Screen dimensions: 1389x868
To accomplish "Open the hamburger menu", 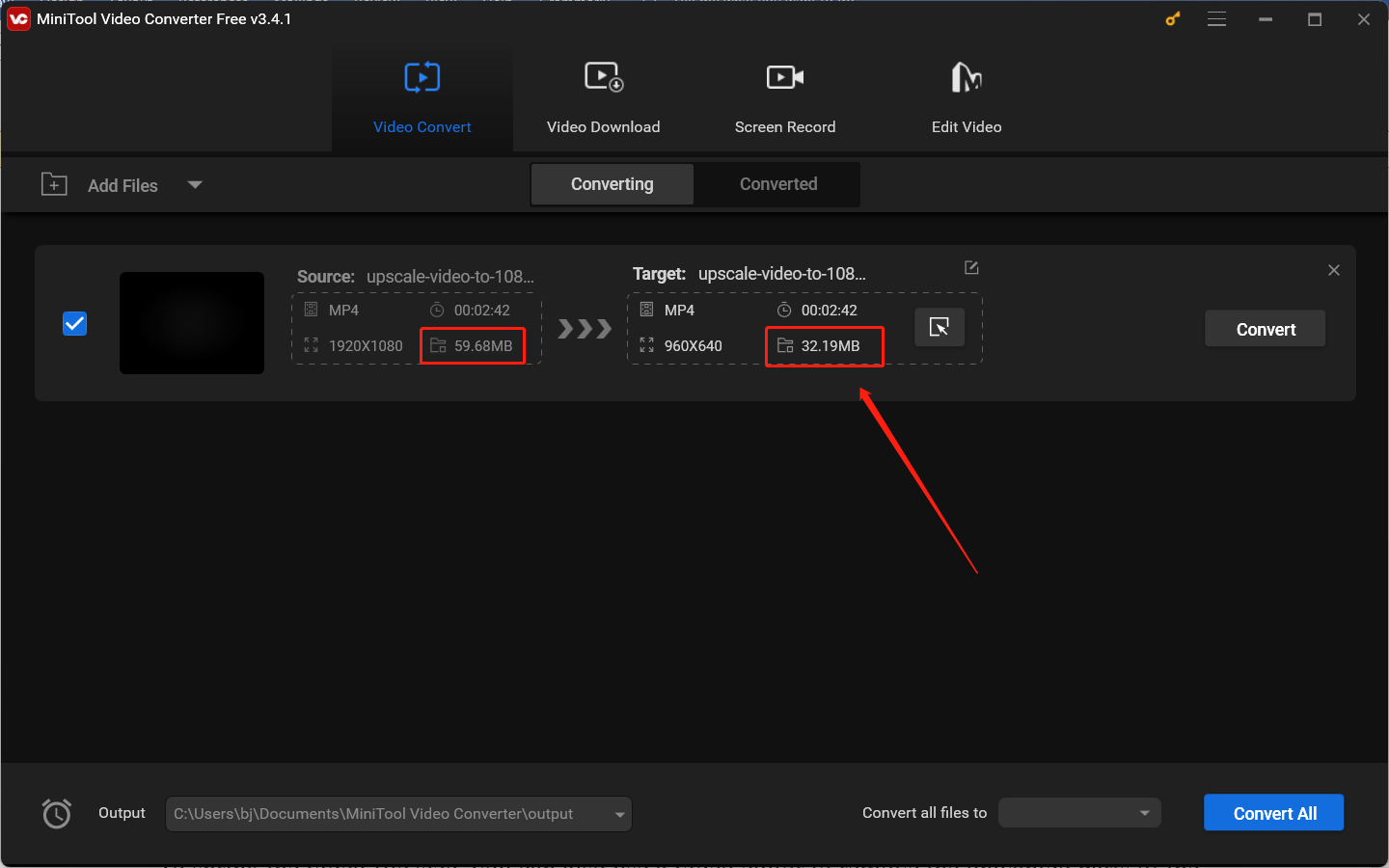I will [x=1217, y=19].
